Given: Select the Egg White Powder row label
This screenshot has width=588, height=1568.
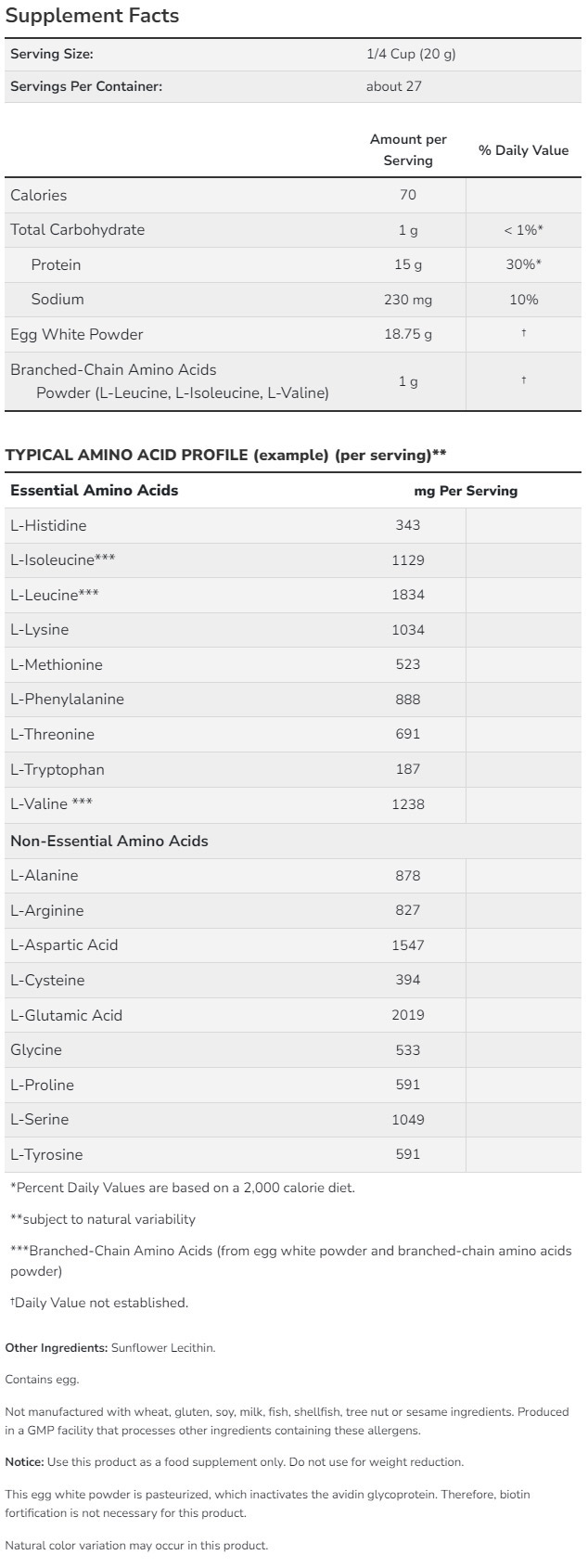Looking at the screenshot, I should pos(77,334).
